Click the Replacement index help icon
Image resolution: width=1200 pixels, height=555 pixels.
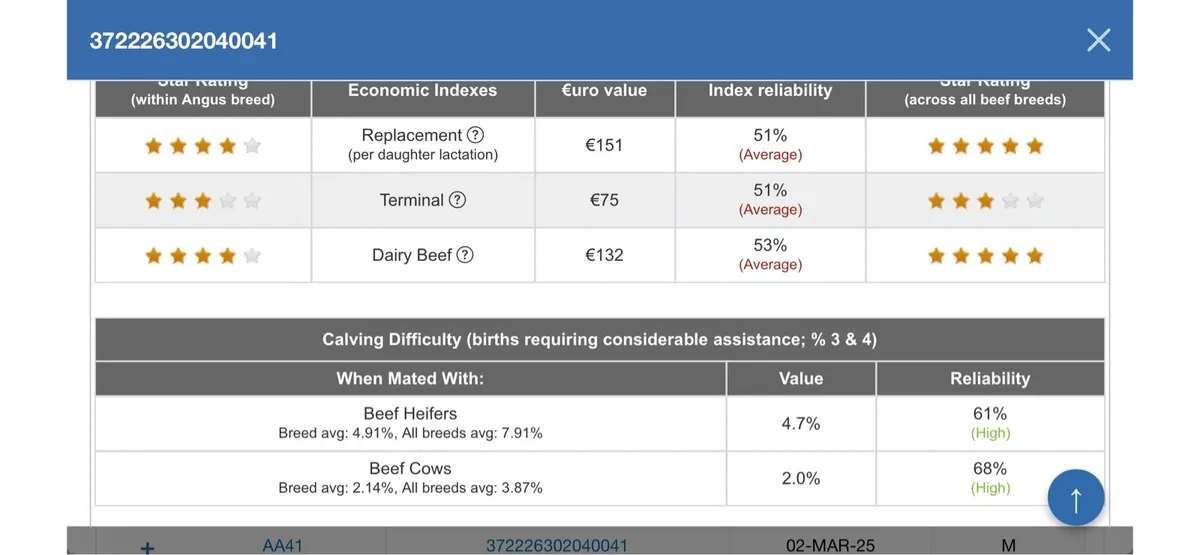(x=476, y=135)
